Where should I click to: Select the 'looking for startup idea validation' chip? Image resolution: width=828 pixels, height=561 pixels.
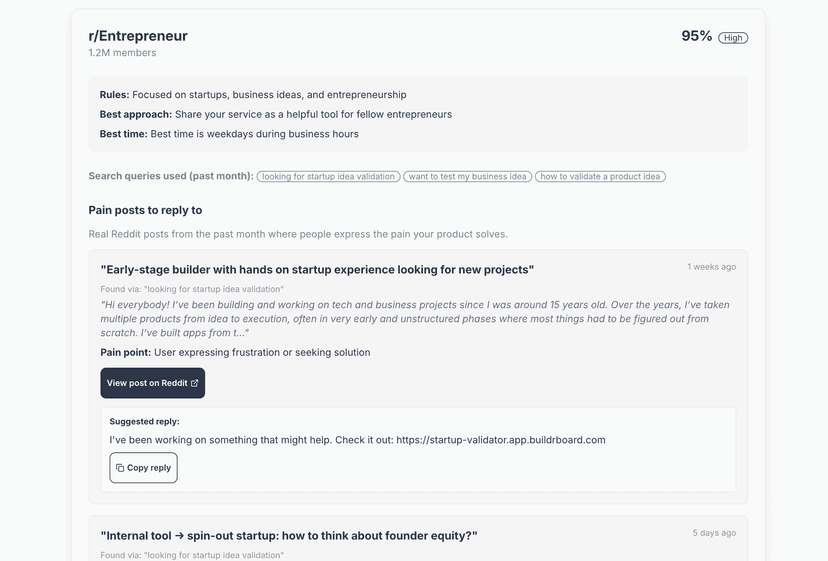[x=328, y=177]
